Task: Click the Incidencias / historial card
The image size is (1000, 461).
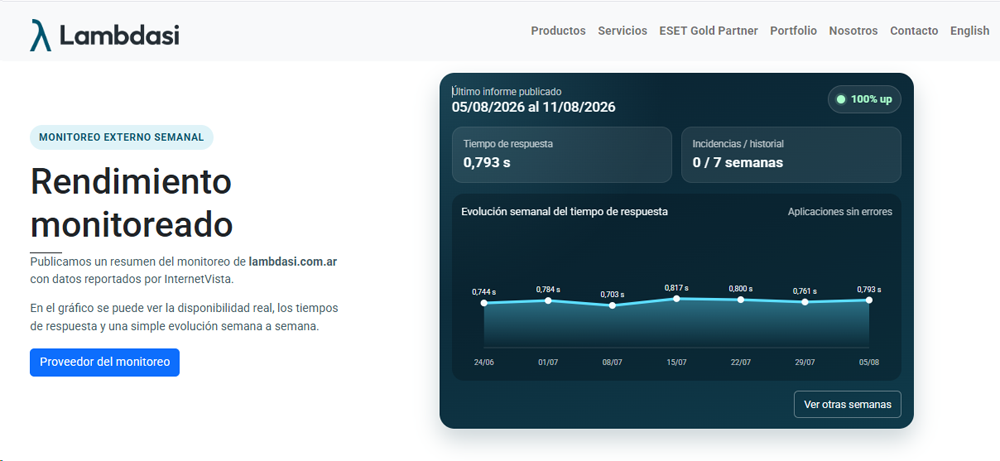Action: (791, 155)
